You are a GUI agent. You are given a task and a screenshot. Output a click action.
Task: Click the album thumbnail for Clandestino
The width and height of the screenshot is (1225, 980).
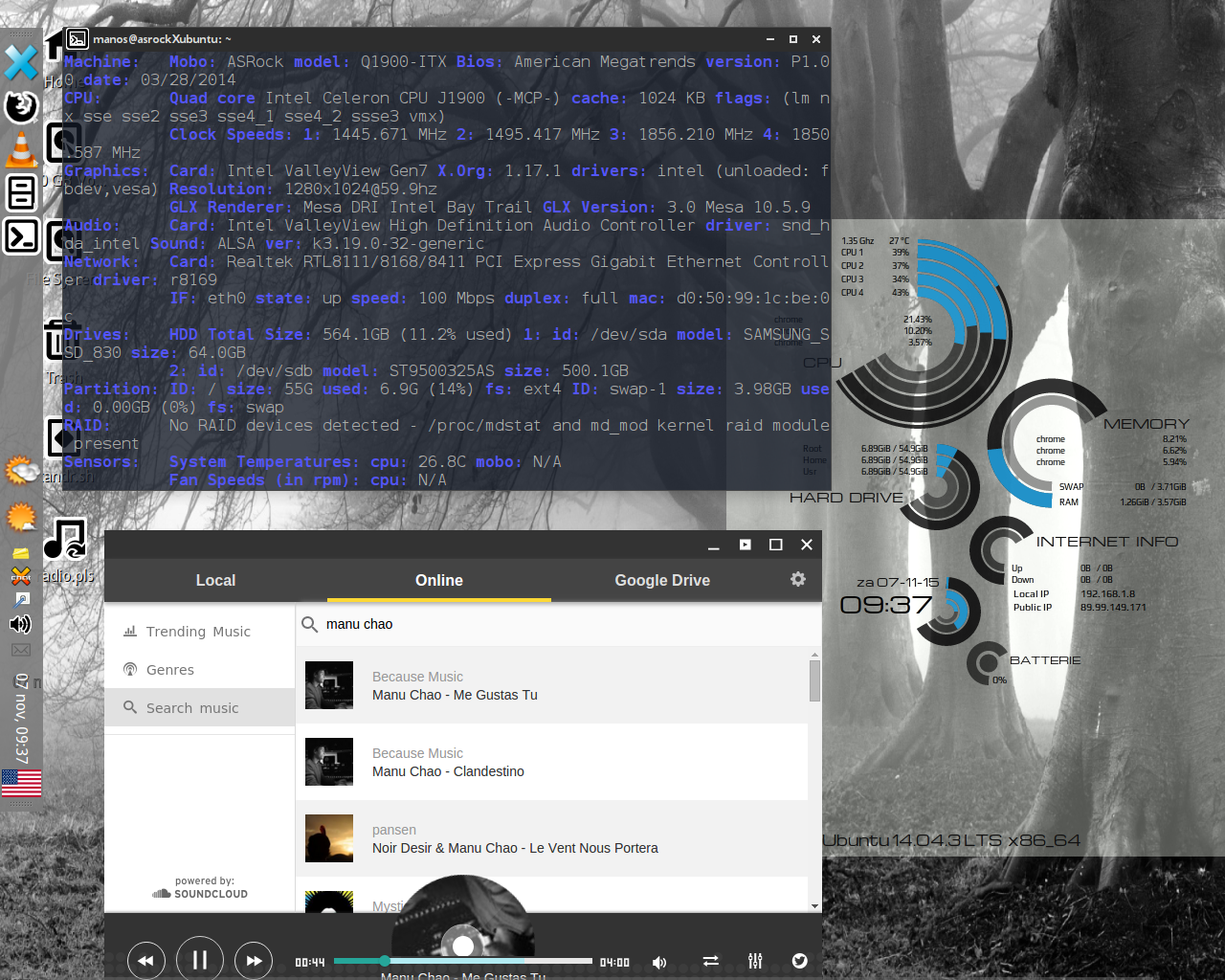click(329, 762)
